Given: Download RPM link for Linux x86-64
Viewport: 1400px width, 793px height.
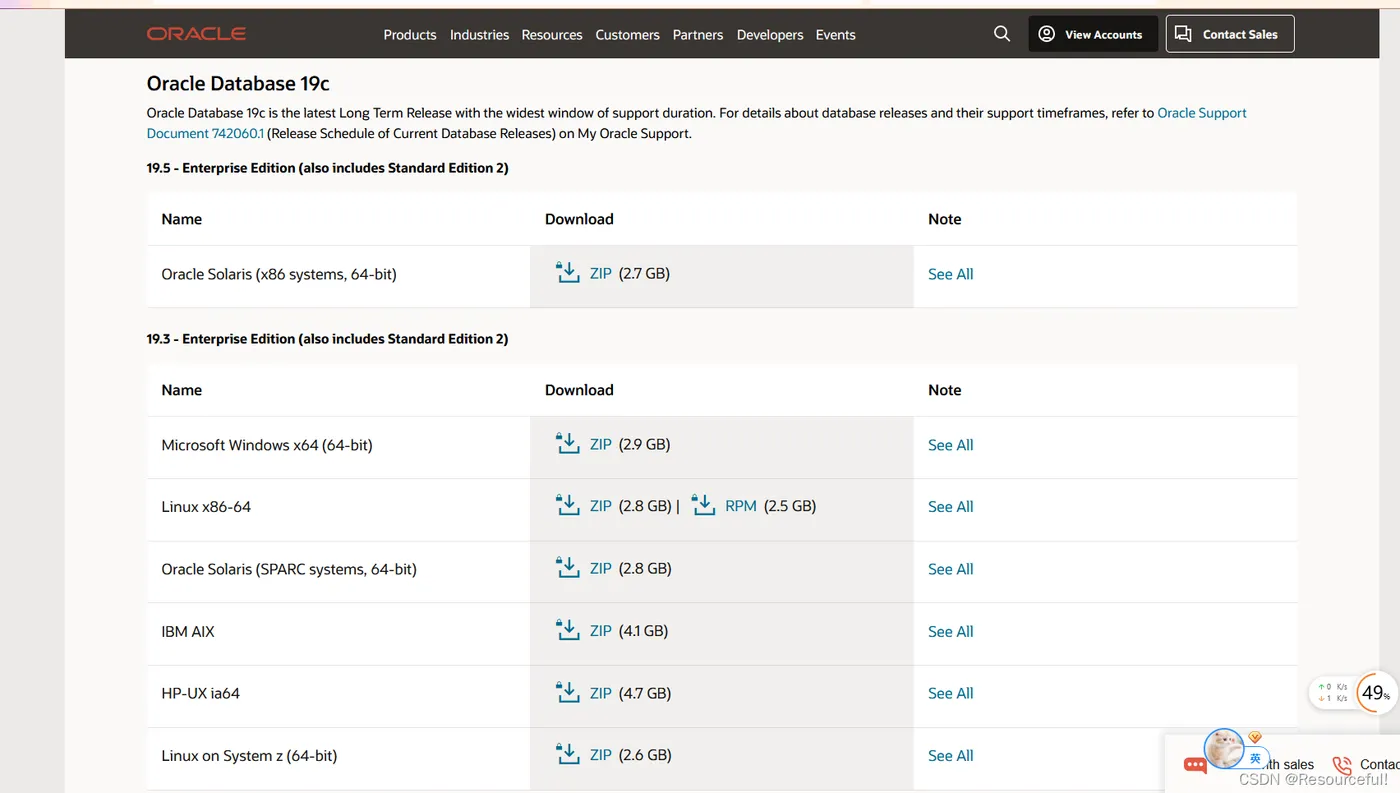Looking at the screenshot, I should (741, 506).
